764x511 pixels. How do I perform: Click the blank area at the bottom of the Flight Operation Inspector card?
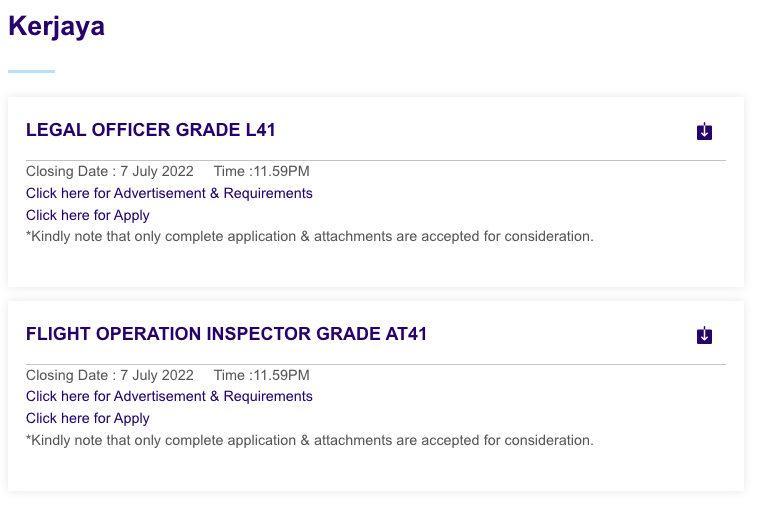coord(376,470)
